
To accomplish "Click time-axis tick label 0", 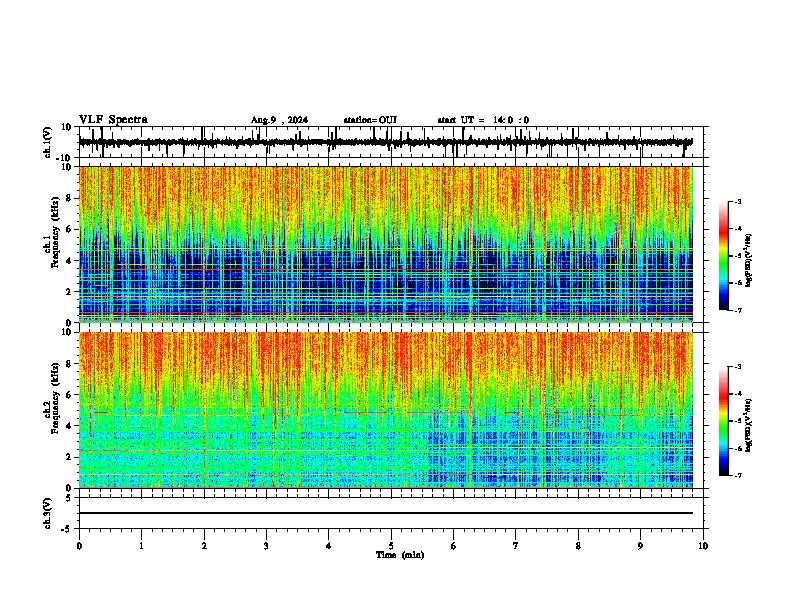I will [79, 546].
